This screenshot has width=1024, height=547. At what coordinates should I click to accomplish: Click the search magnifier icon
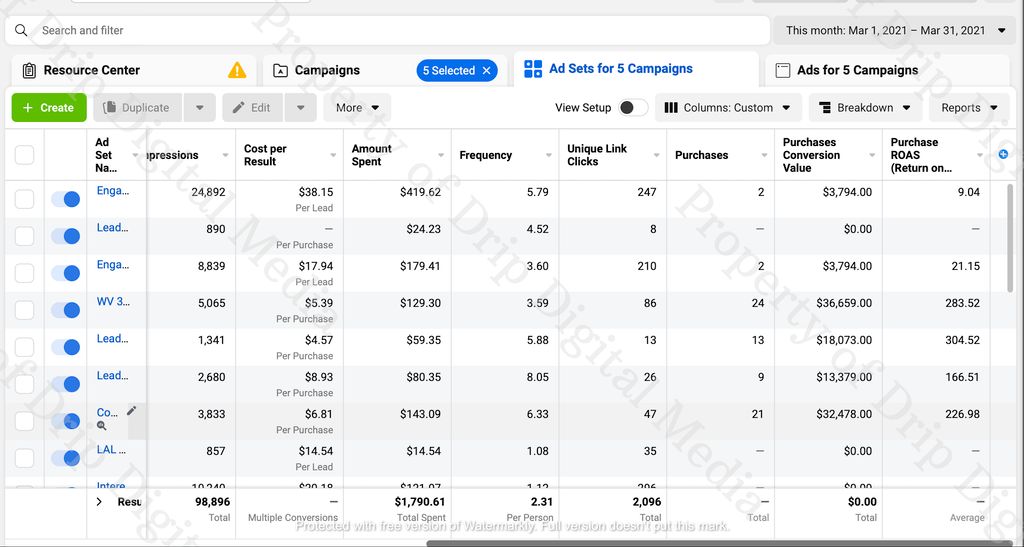pyautogui.click(x=21, y=31)
